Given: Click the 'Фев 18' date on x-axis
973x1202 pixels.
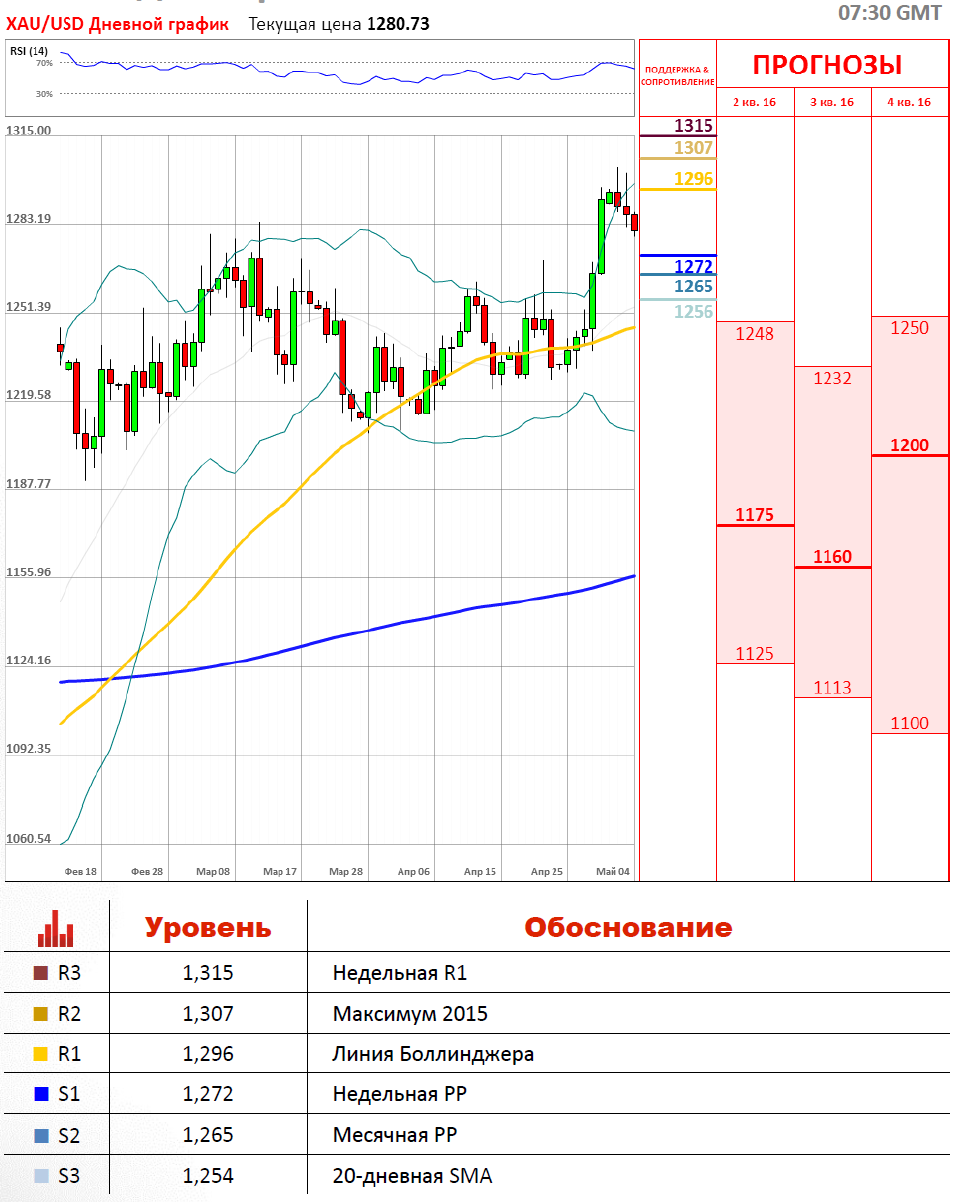Looking at the screenshot, I should pos(81,872).
